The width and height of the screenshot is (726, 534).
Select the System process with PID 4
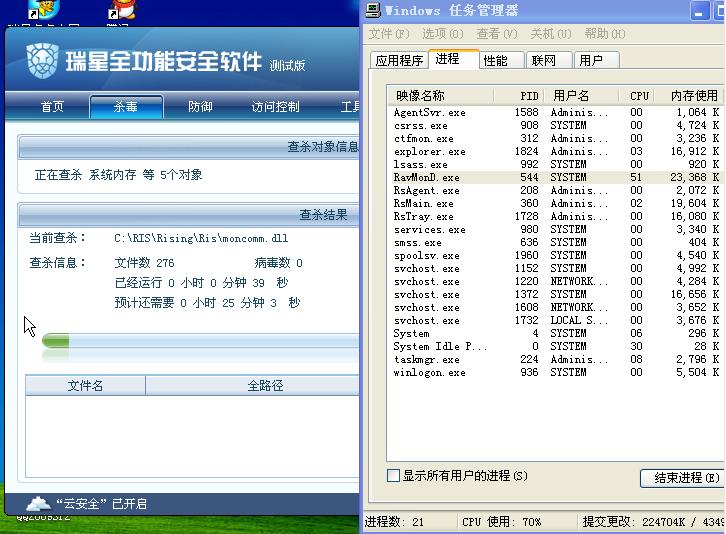tap(556, 333)
